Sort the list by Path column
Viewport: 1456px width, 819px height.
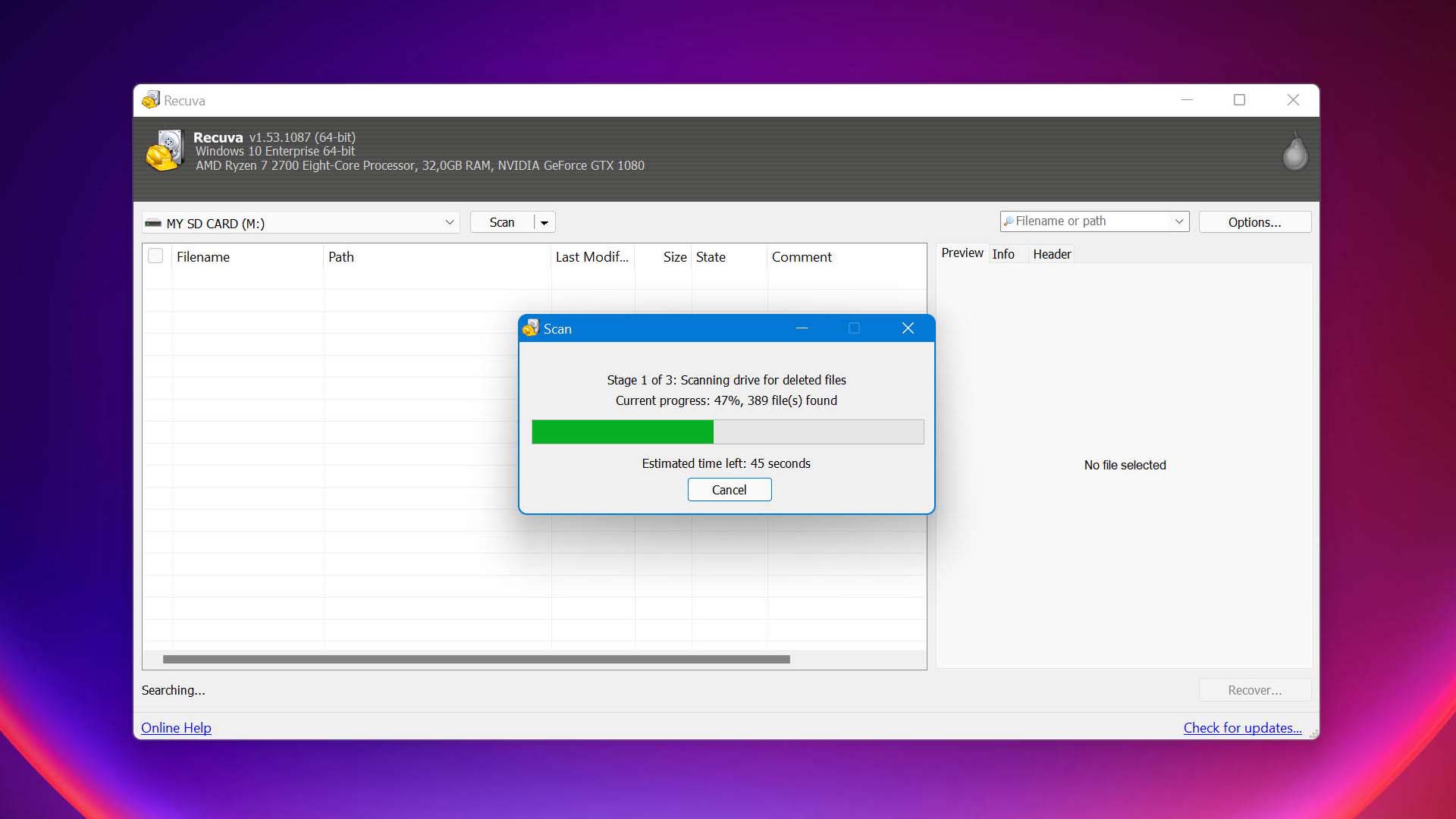[438, 257]
